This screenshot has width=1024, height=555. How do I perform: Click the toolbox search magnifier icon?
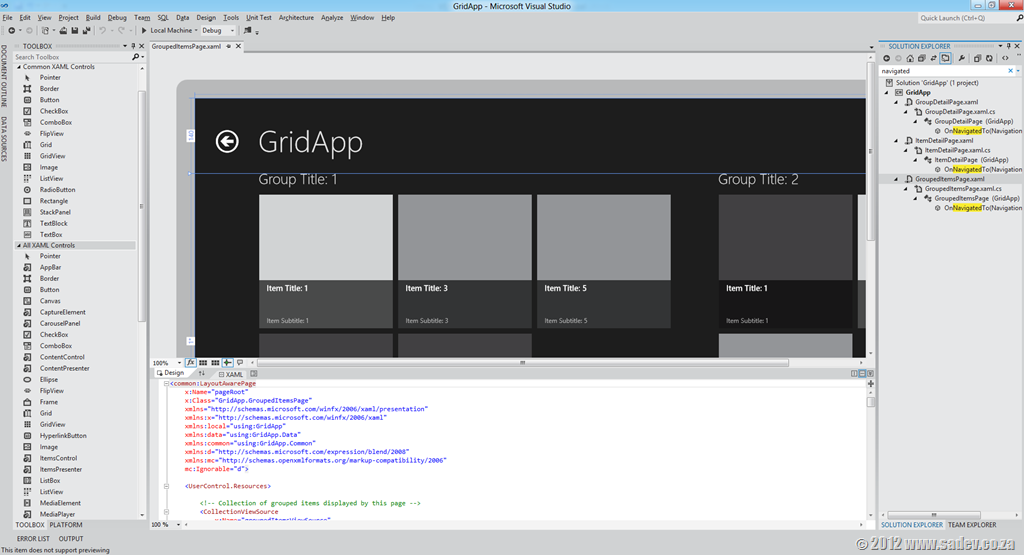[x=136, y=57]
